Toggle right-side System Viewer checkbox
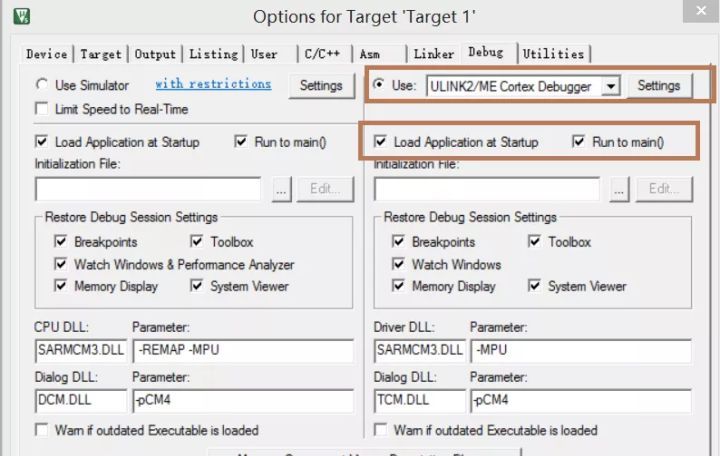The height and width of the screenshot is (456, 720). (x=535, y=286)
